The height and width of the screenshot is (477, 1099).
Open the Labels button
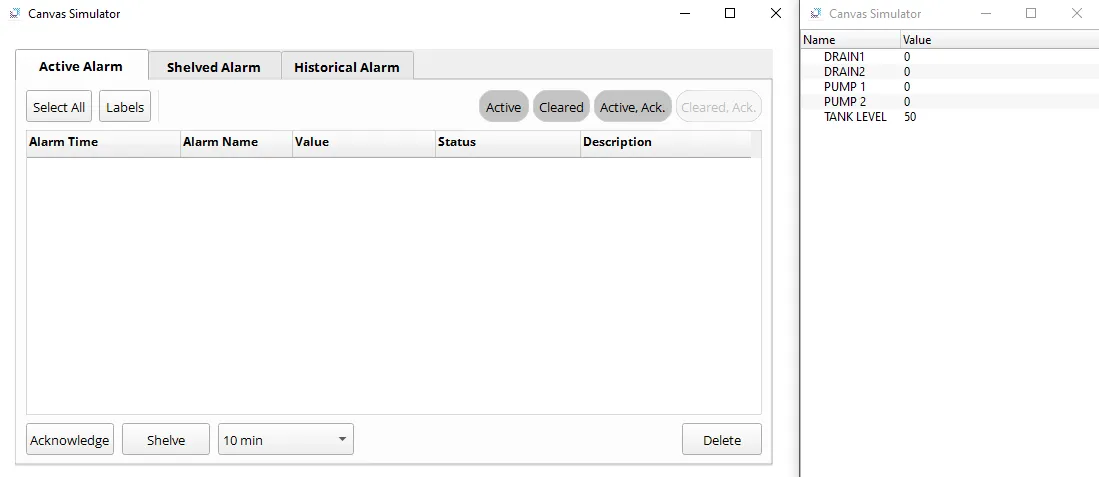[125, 107]
